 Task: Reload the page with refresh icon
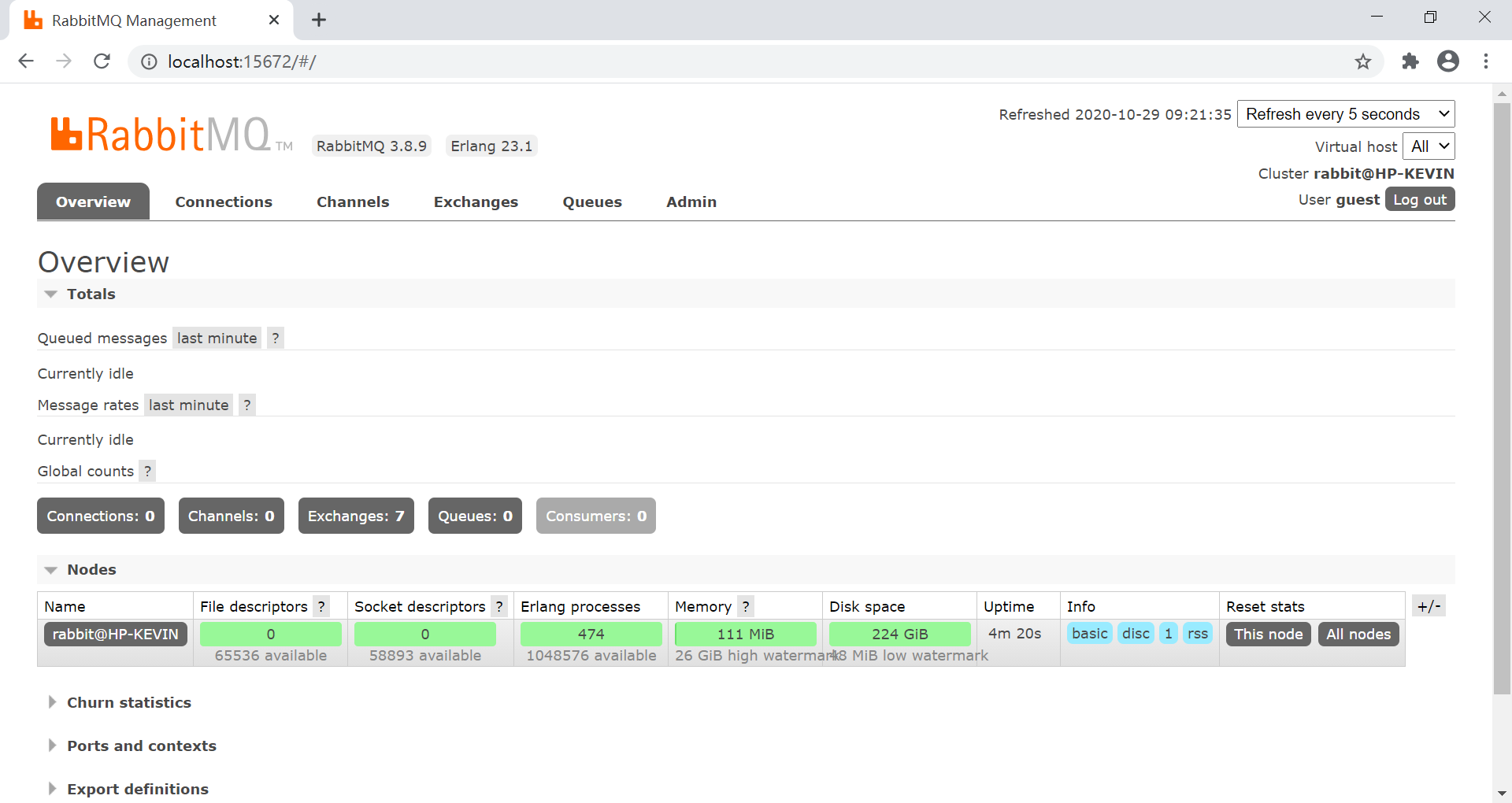(x=102, y=61)
